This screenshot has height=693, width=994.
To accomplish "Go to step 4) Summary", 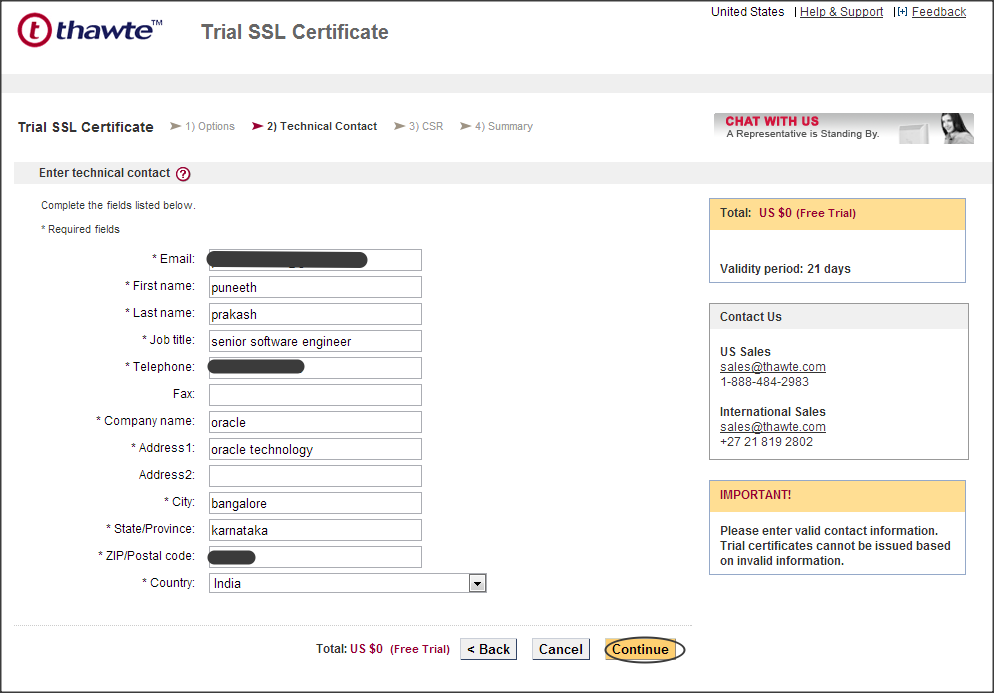I will click(x=496, y=126).
